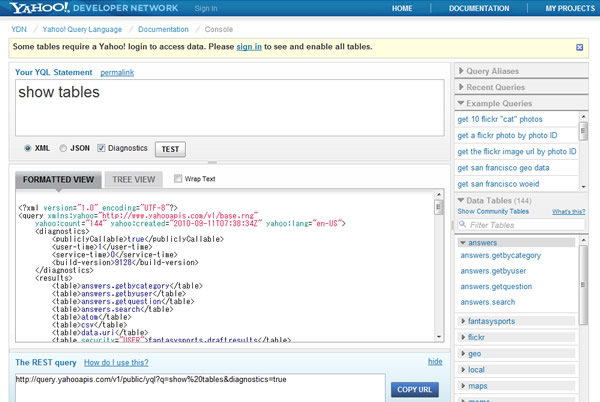Close the yellow login notice banner
This screenshot has width=600, height=402.
click(x=579, y=47)
